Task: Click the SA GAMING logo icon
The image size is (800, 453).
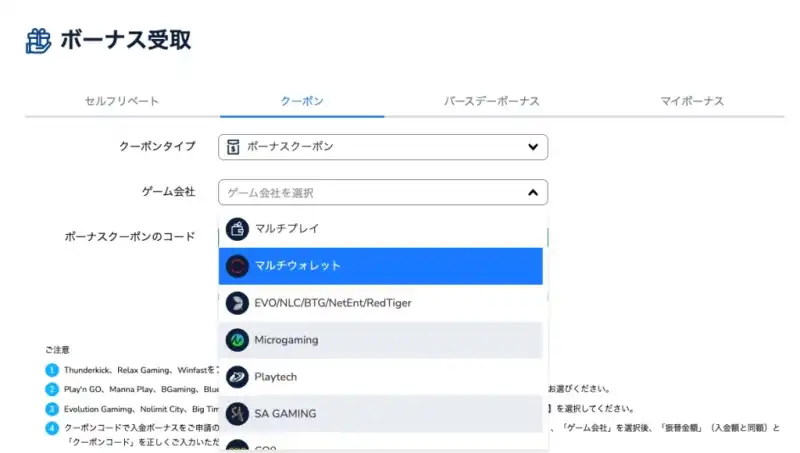Action: pos(237,414)
